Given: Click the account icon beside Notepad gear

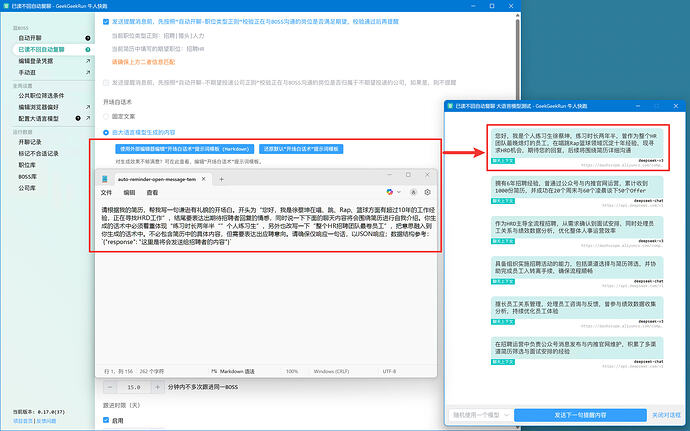Looking at the screenshot, I should [413, 192].
